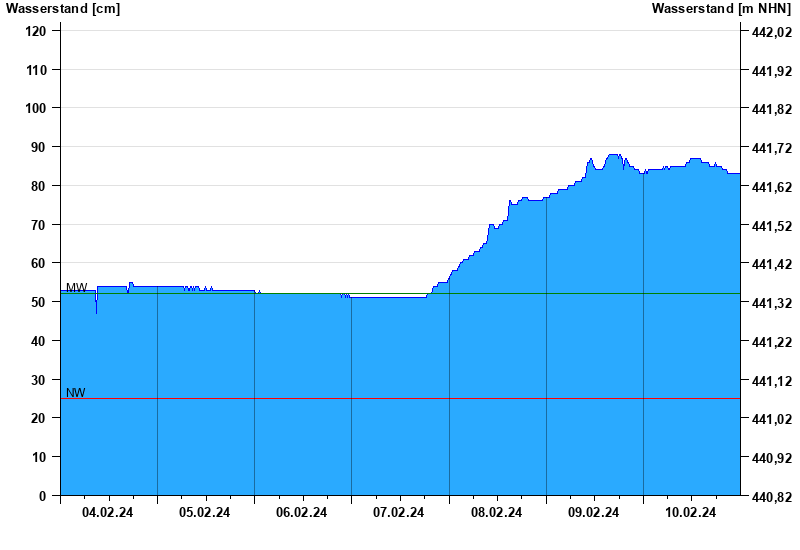
Task: Click the 60 value on left axis
Action: 39,263
